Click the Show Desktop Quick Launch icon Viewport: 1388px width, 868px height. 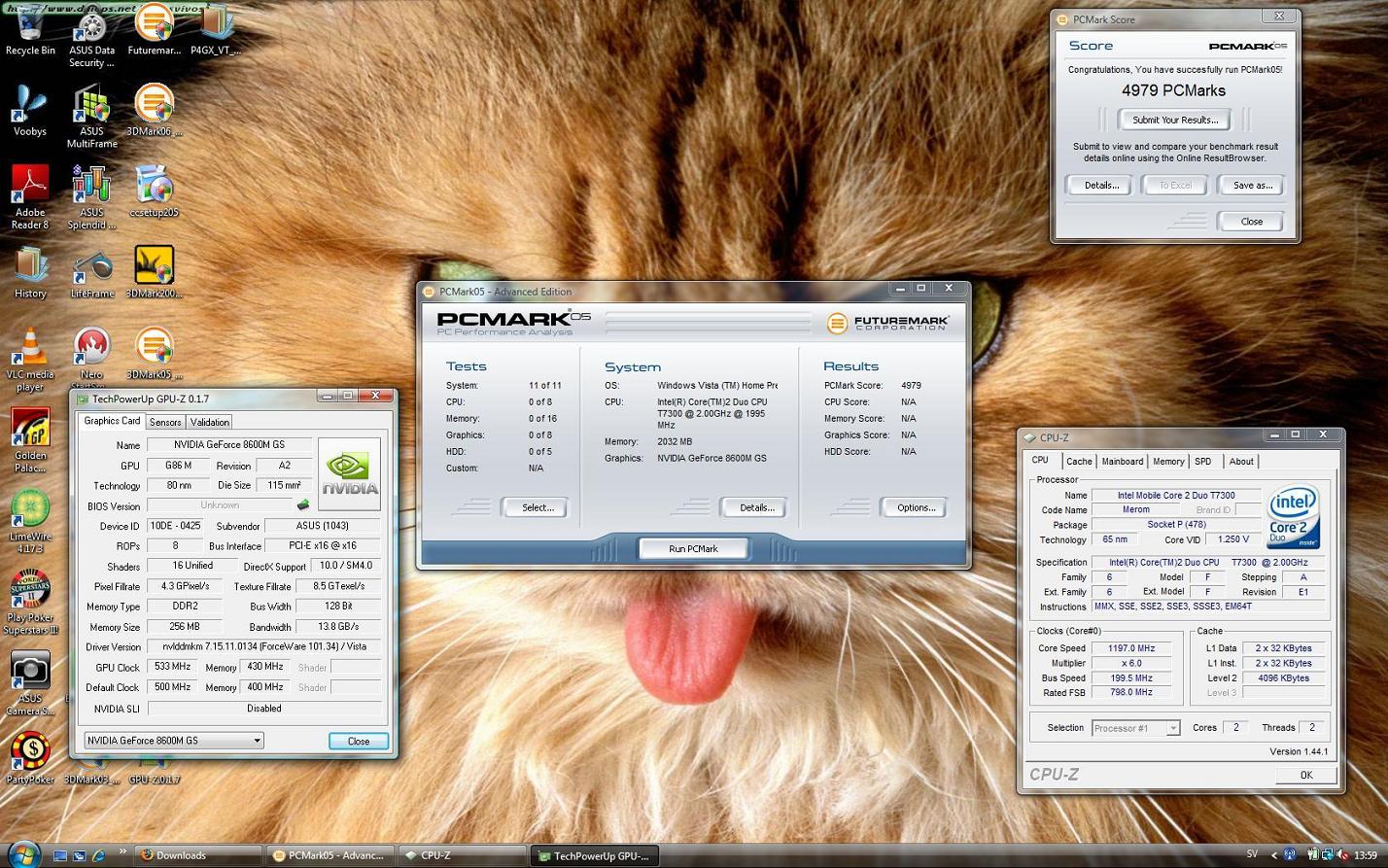[x=60, y=855]
